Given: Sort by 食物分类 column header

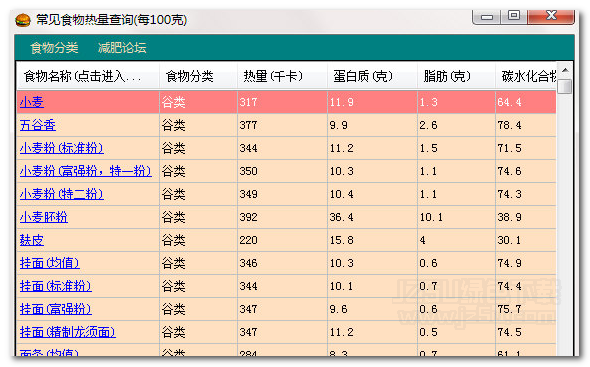Looking at the screenshot, I should (199, 76).
